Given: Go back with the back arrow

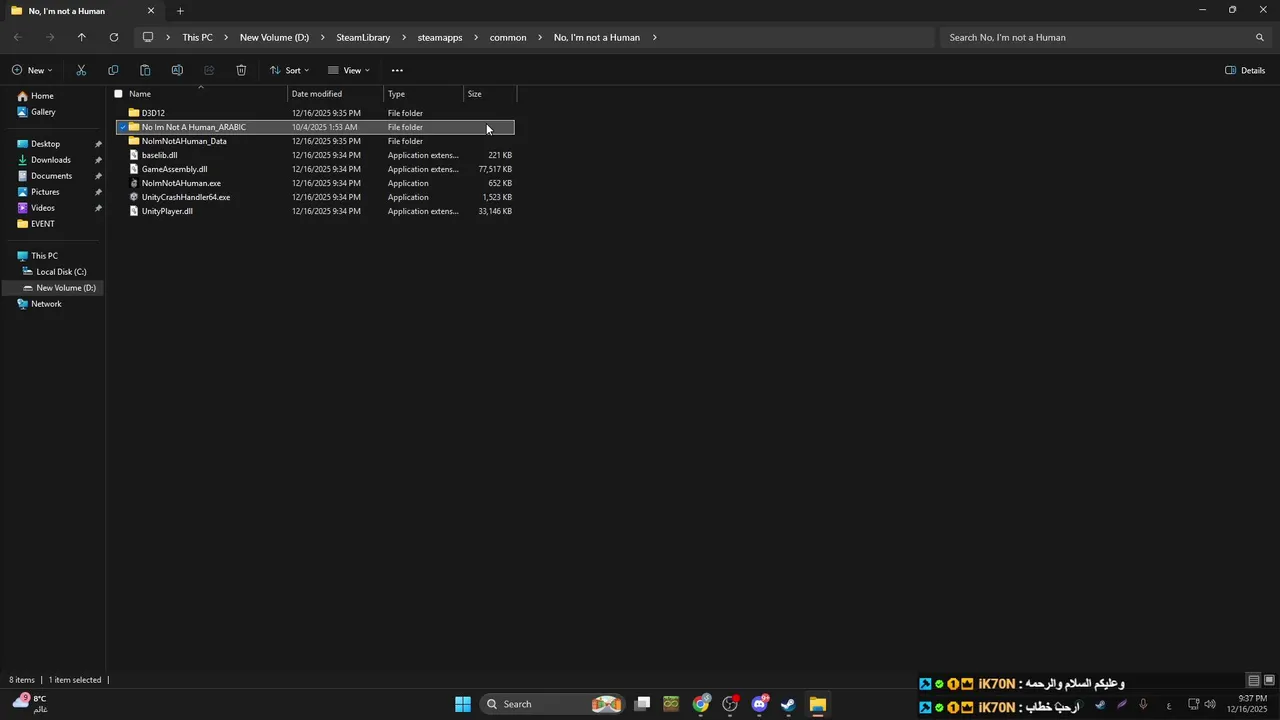Looking at the screenshot, I should [x=18, y=37].
